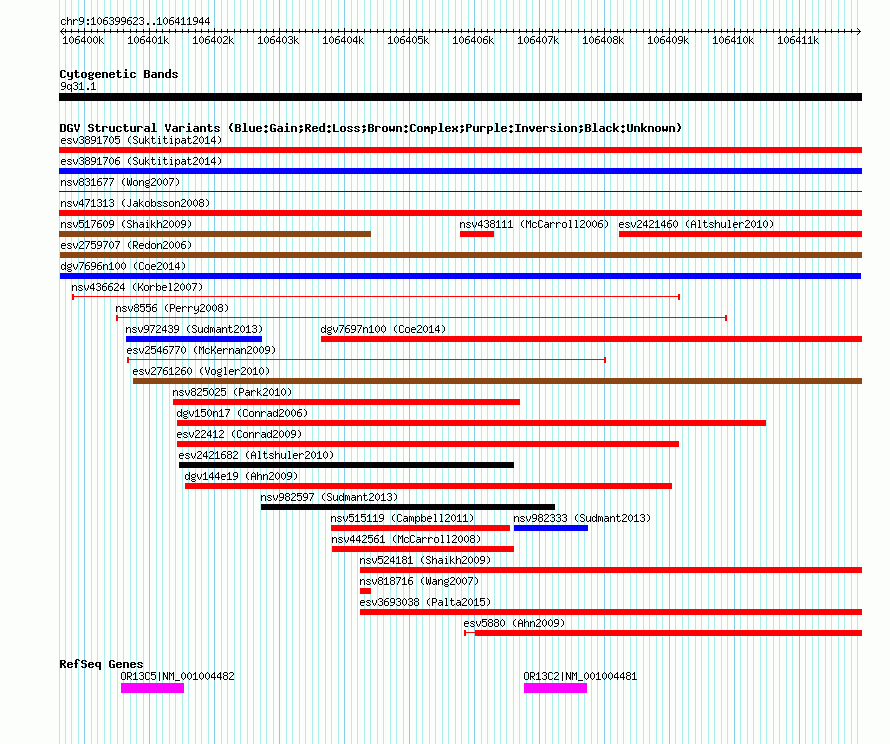Click the 106406k ruler tick label

click(x=473, y=40)
